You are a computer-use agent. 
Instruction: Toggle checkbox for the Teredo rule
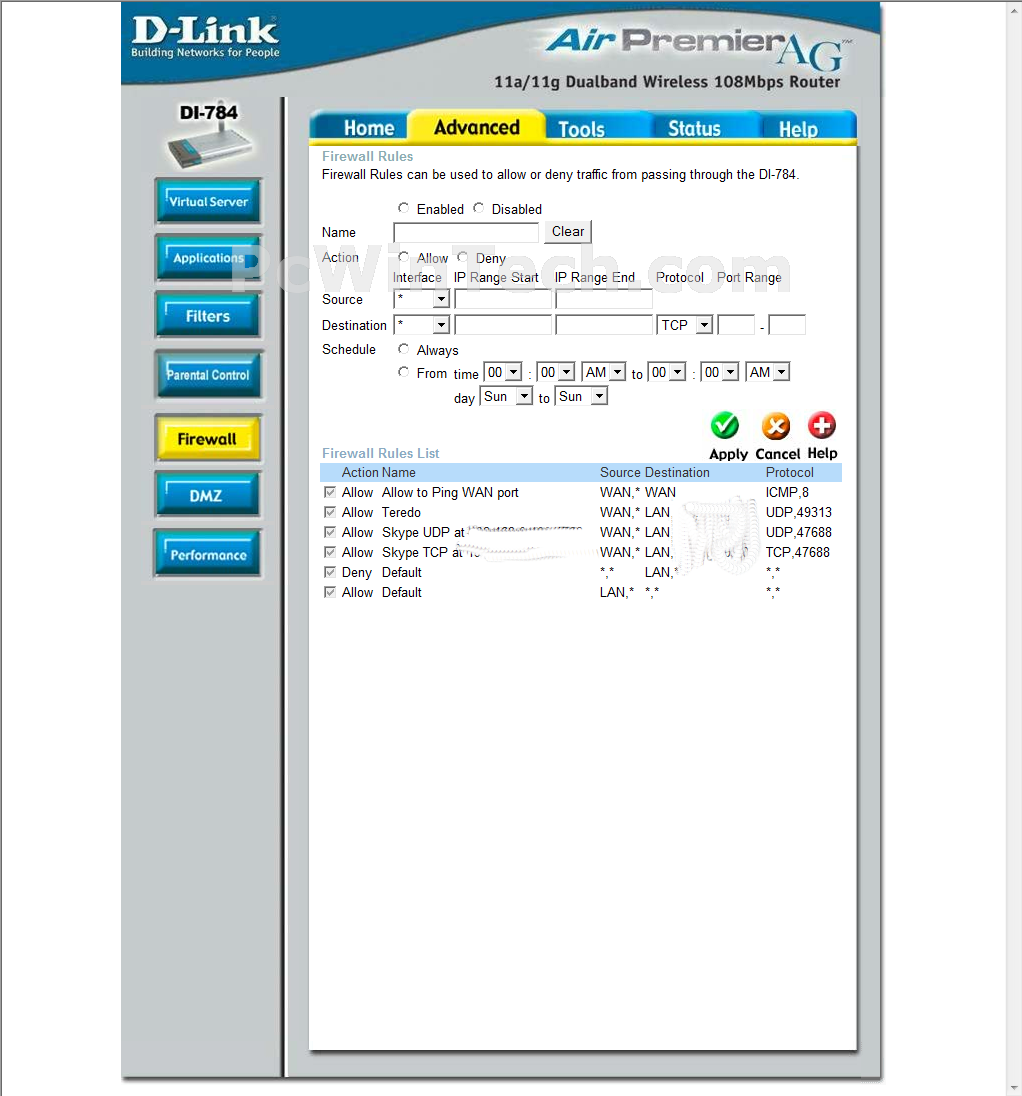[x=330, y=512]
